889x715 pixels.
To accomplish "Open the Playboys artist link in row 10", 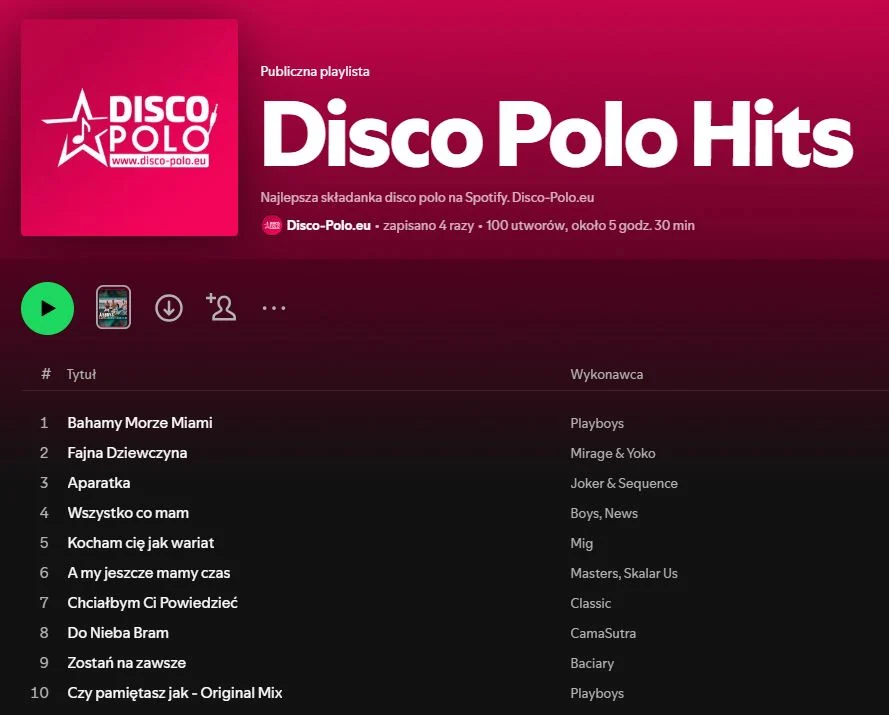I will [597, 693].
